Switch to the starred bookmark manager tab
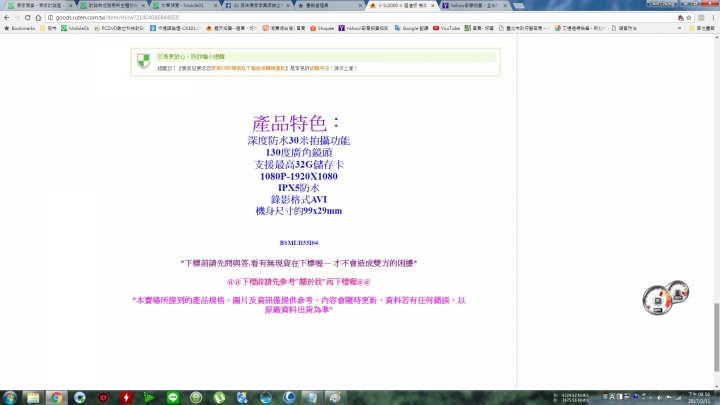 pos(330,6)
